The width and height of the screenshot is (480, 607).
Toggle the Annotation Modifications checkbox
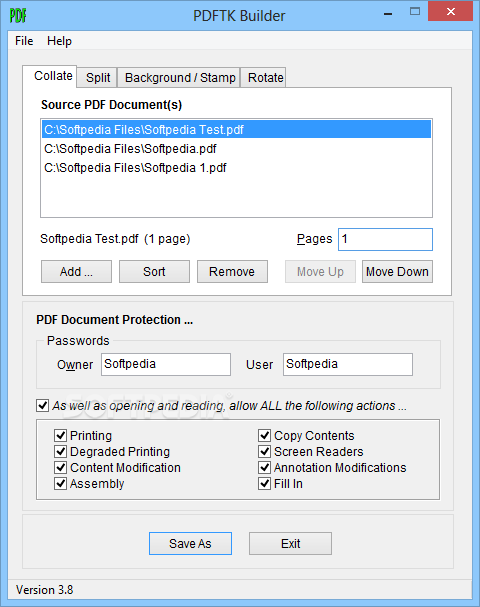[x=264, y=468]
